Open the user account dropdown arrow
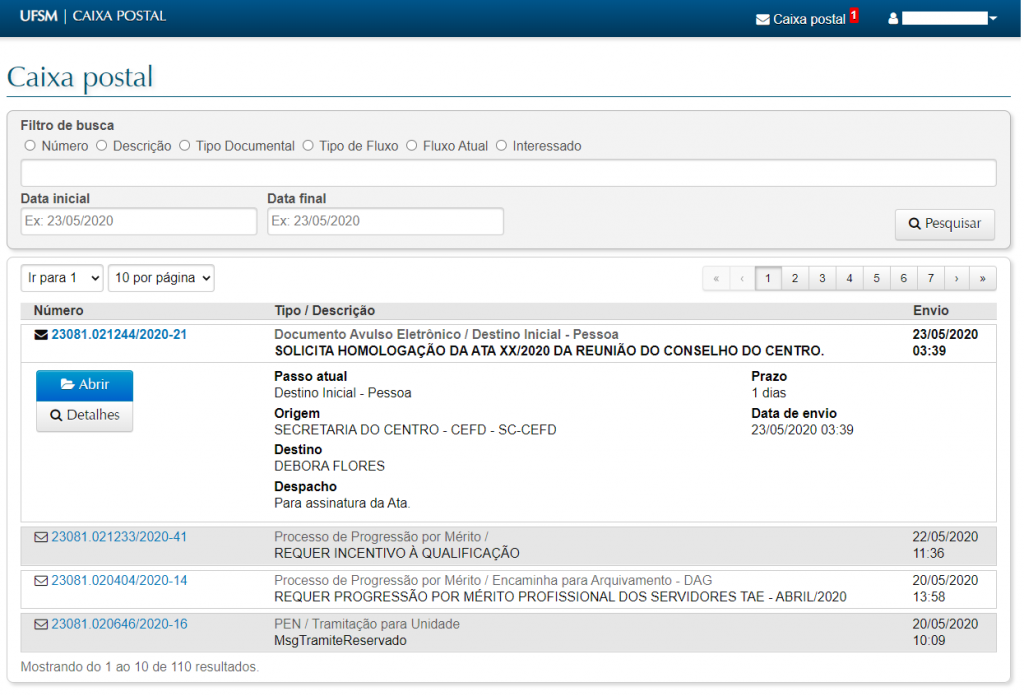 (x=993, y=19)
